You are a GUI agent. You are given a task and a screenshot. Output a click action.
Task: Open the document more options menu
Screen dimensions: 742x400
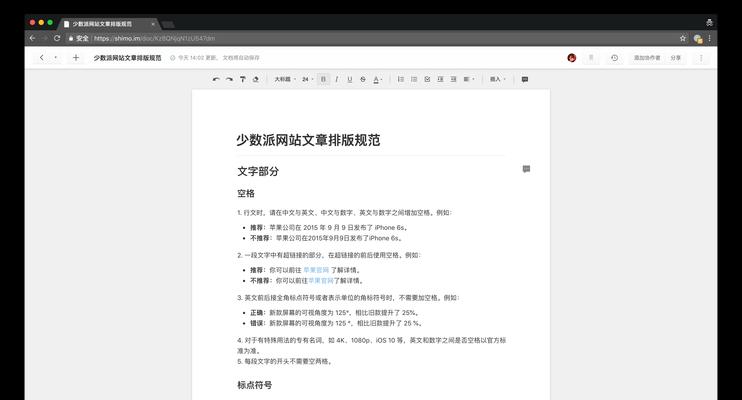coord(701,58)
